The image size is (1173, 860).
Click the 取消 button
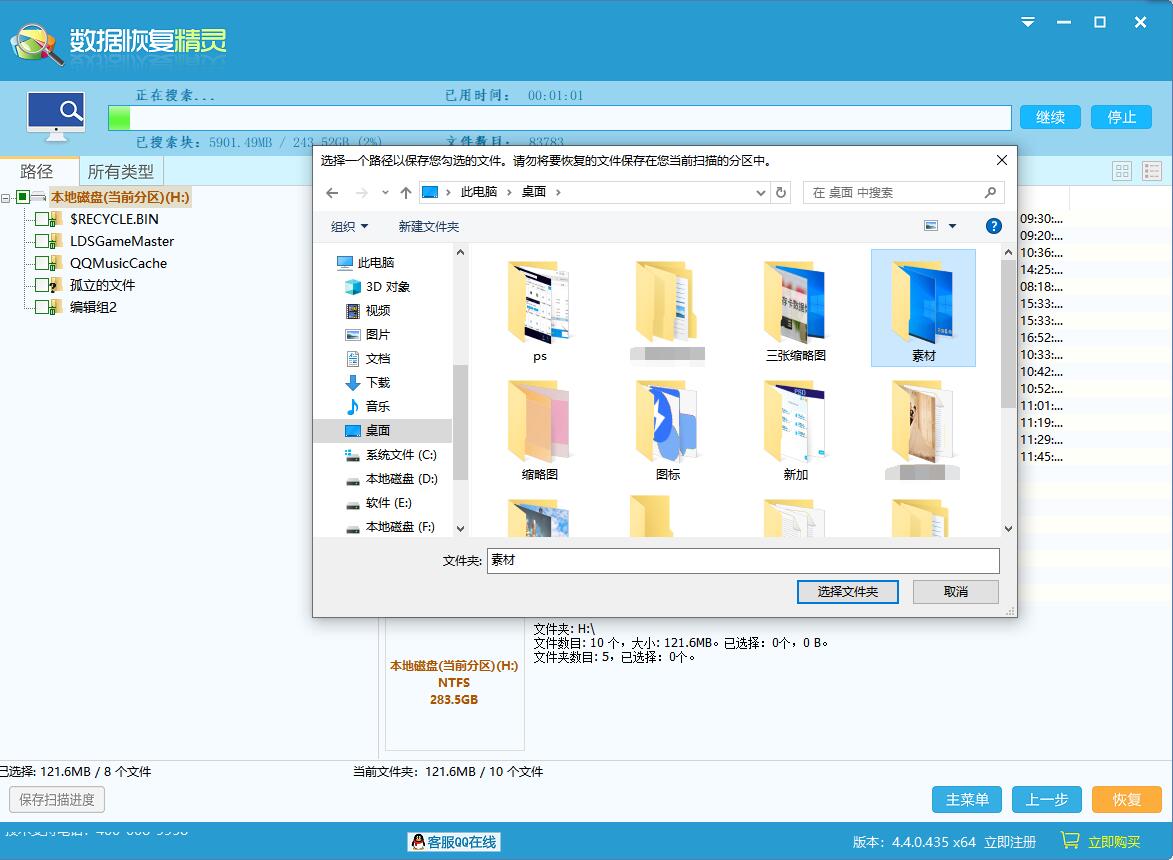point(955,592)
